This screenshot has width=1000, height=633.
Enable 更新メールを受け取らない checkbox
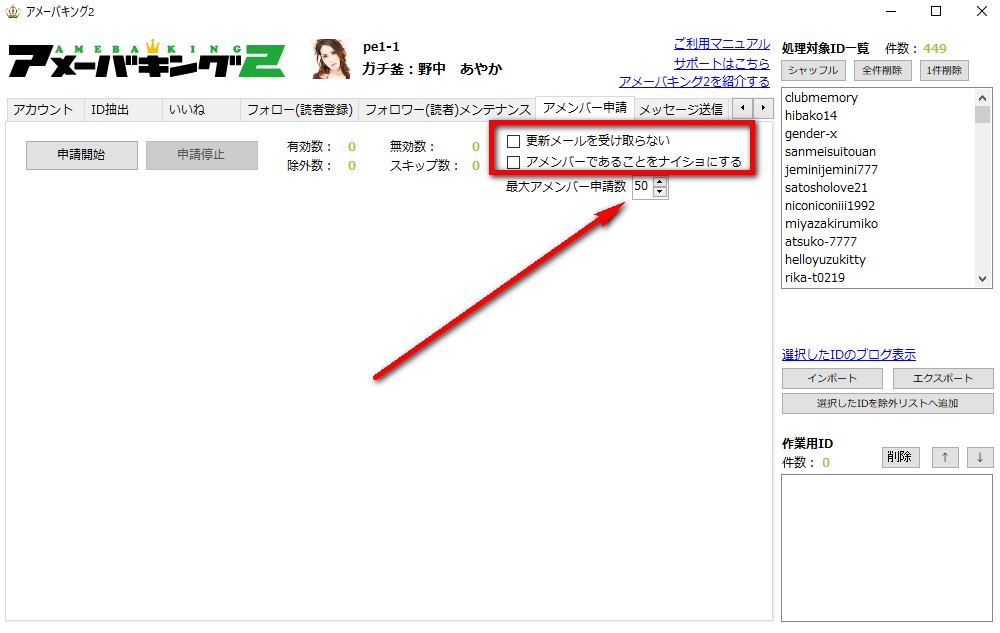(x=514, y=141)
